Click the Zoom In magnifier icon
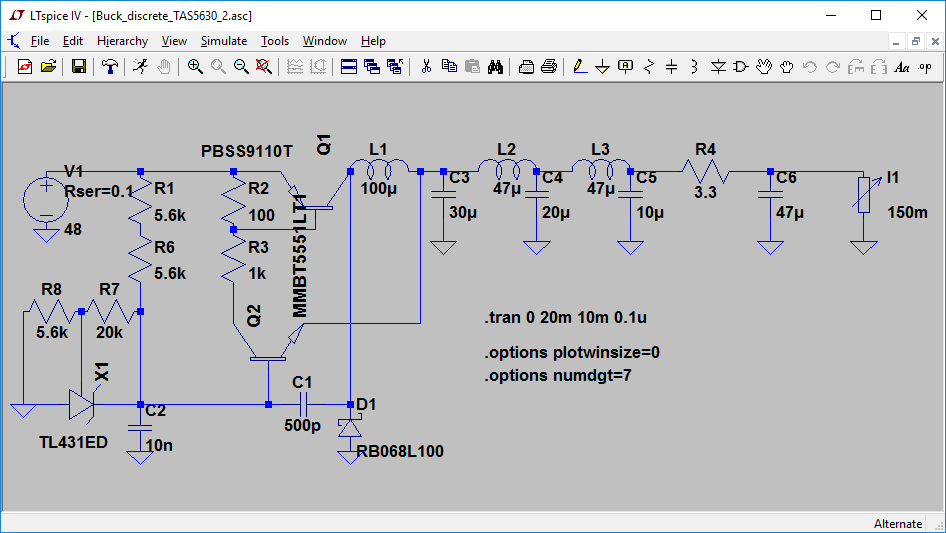This screenshot has width=946, height=533. (195, 67)
